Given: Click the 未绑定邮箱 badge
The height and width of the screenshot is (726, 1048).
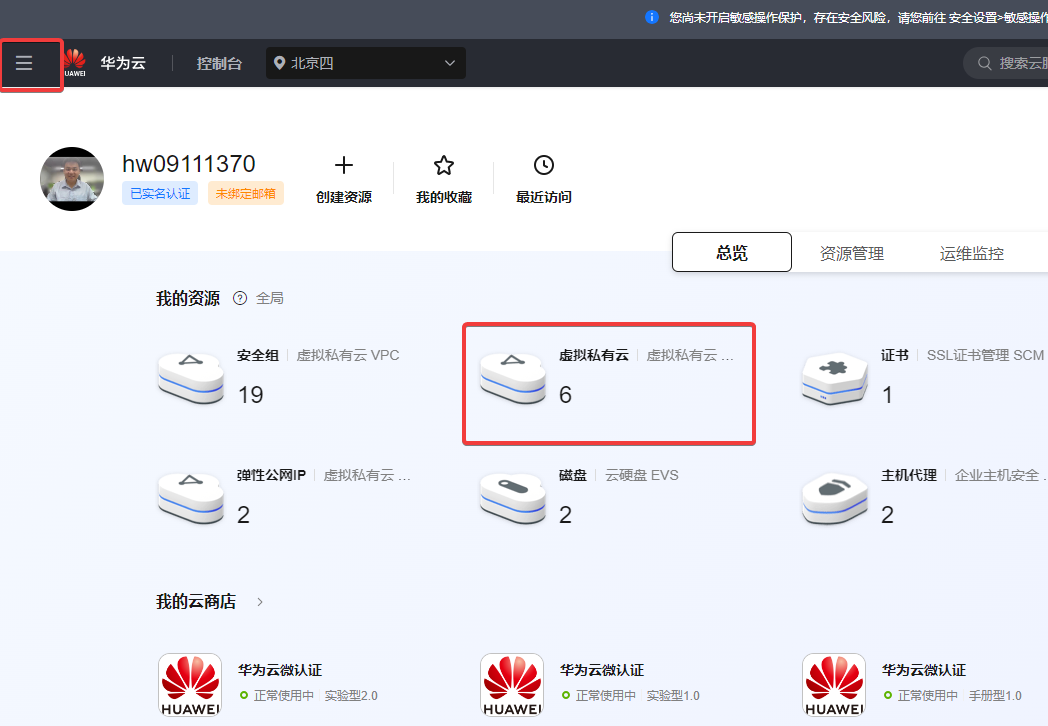Looking at the screenshot, I should [x=245, y=193].
